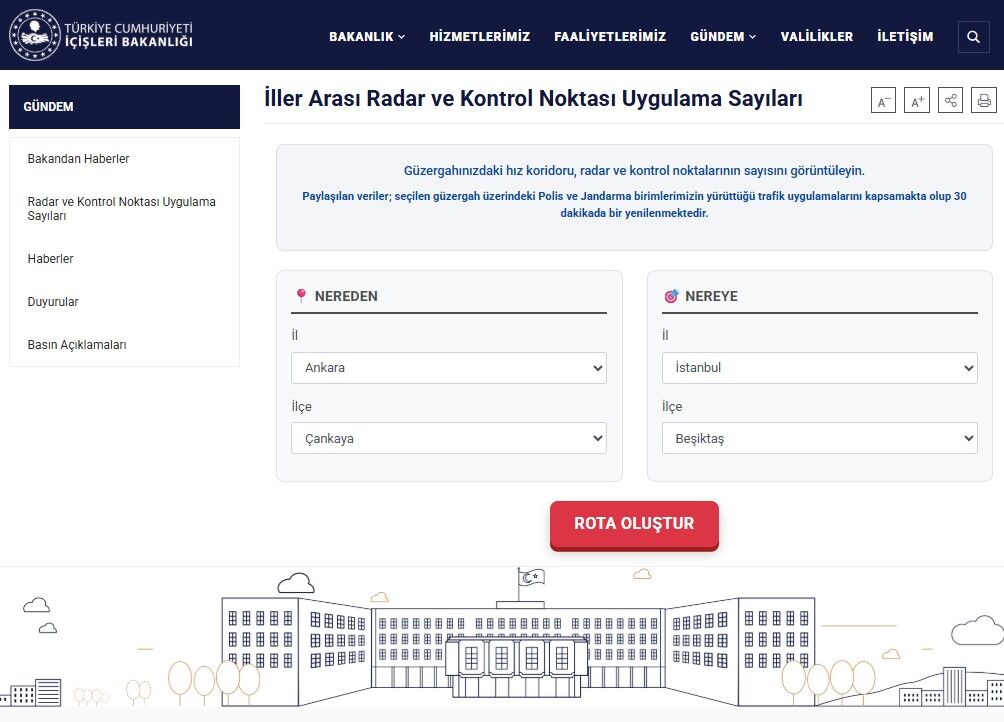Click the search magnifier icon in header
Image resolution: width=1004 pixels, height=722 pixels.
point(972,37)
